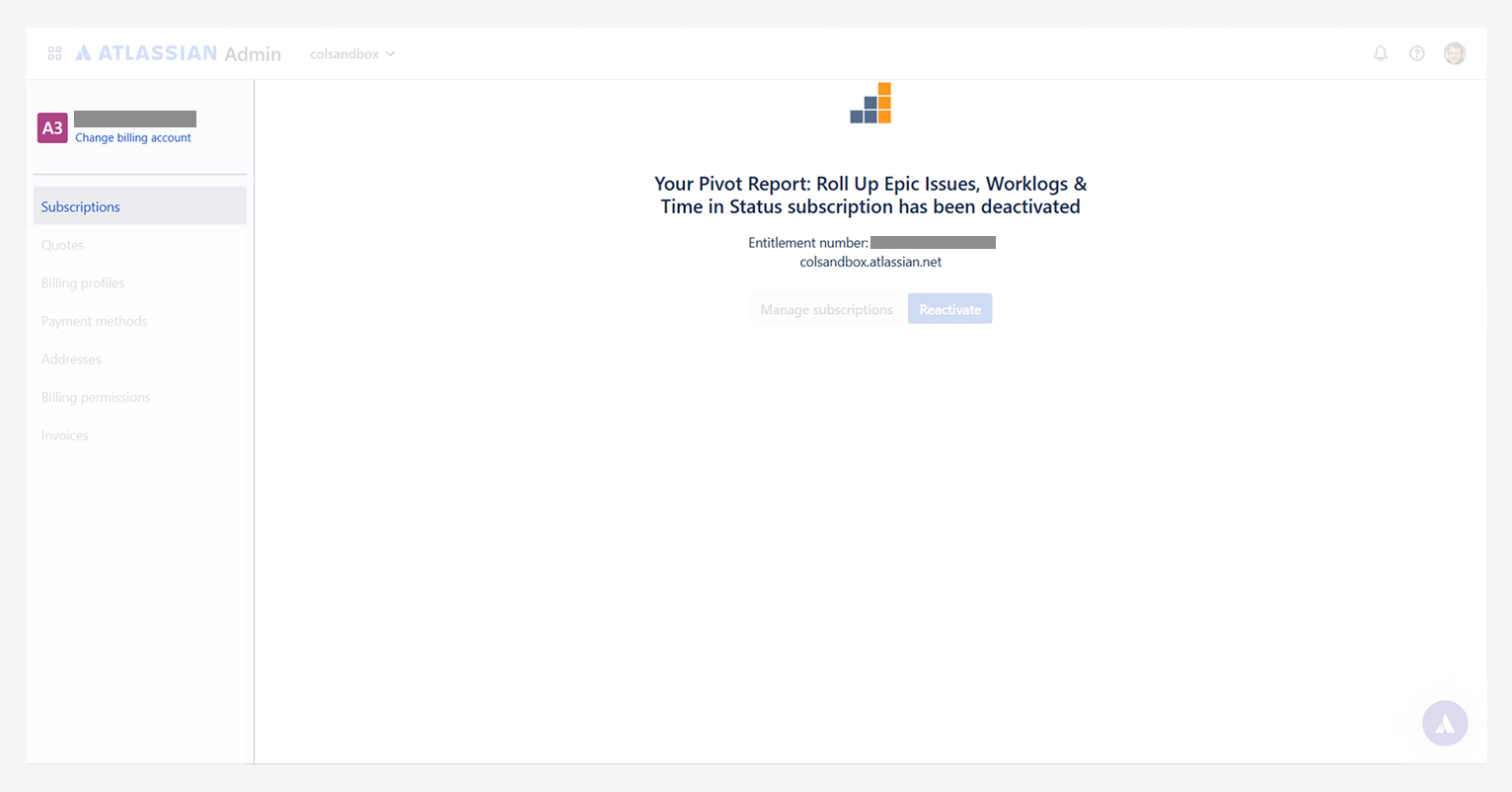Click the subscription deactivated heading
The image size is (1512, 792).
870,195
